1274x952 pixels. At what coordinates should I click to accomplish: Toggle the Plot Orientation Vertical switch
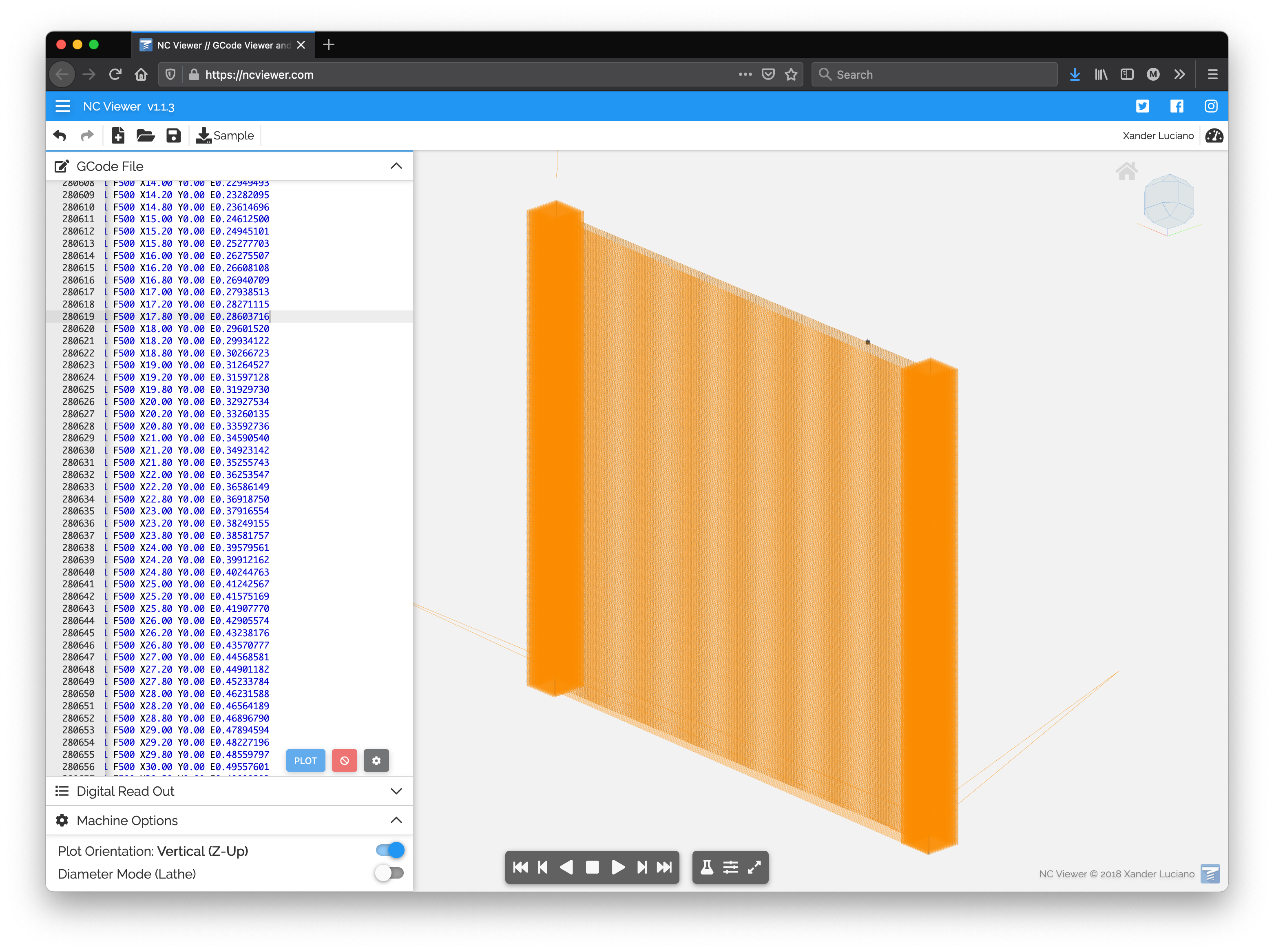point(391,850)
